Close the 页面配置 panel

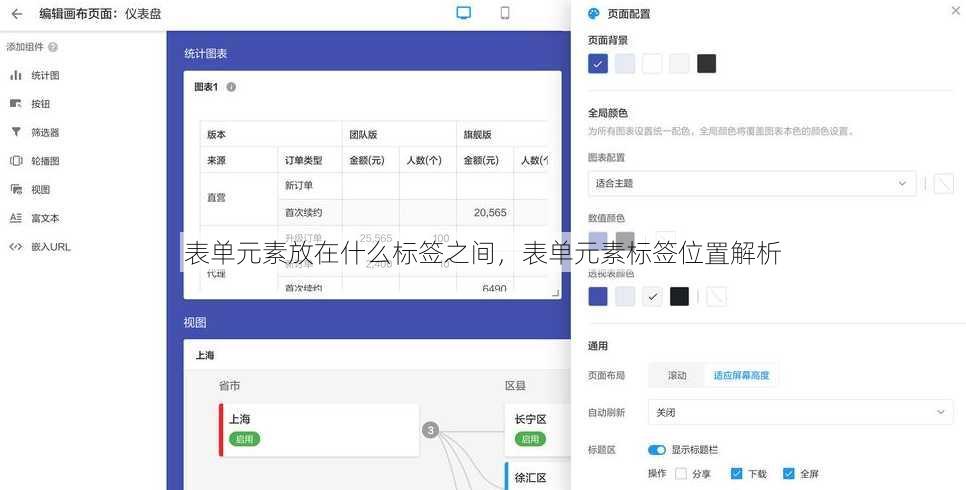pyautogui.click(x=956, y=10)
